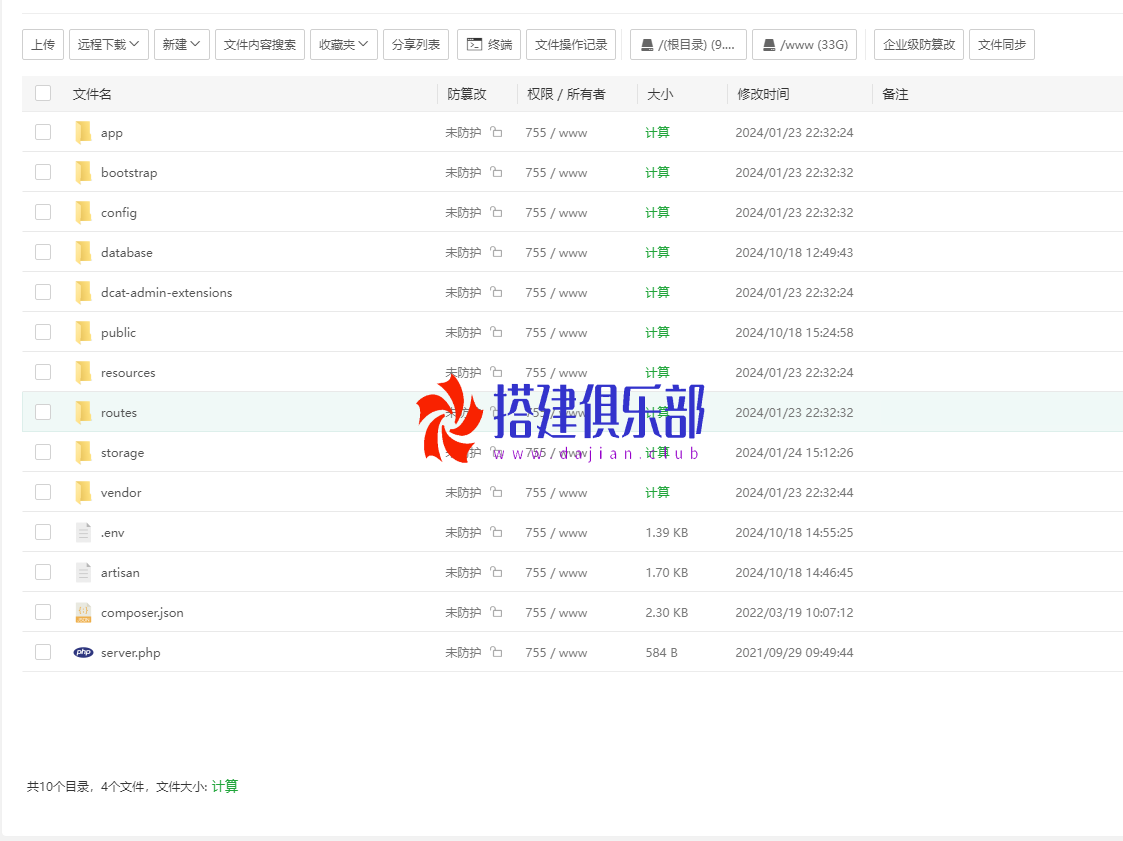This screenshot has width=1123, height=841.
Task: Click the composer.json file icon
Action: pos(84,612)
